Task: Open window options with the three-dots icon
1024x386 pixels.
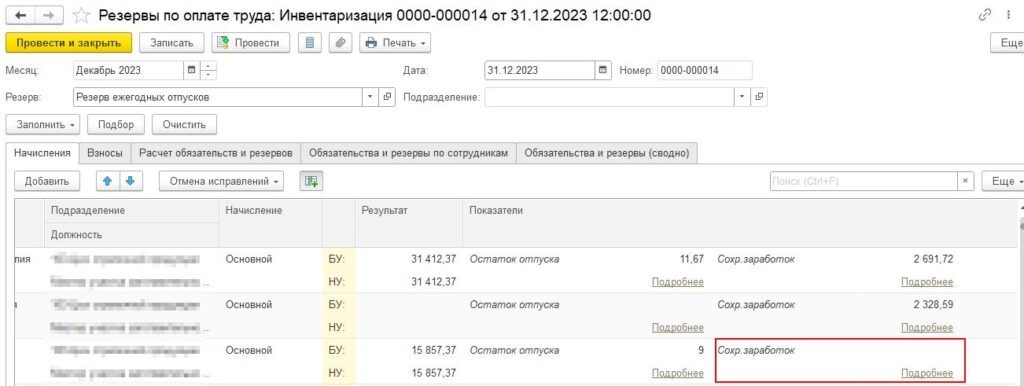Action: pos(1009,15)
